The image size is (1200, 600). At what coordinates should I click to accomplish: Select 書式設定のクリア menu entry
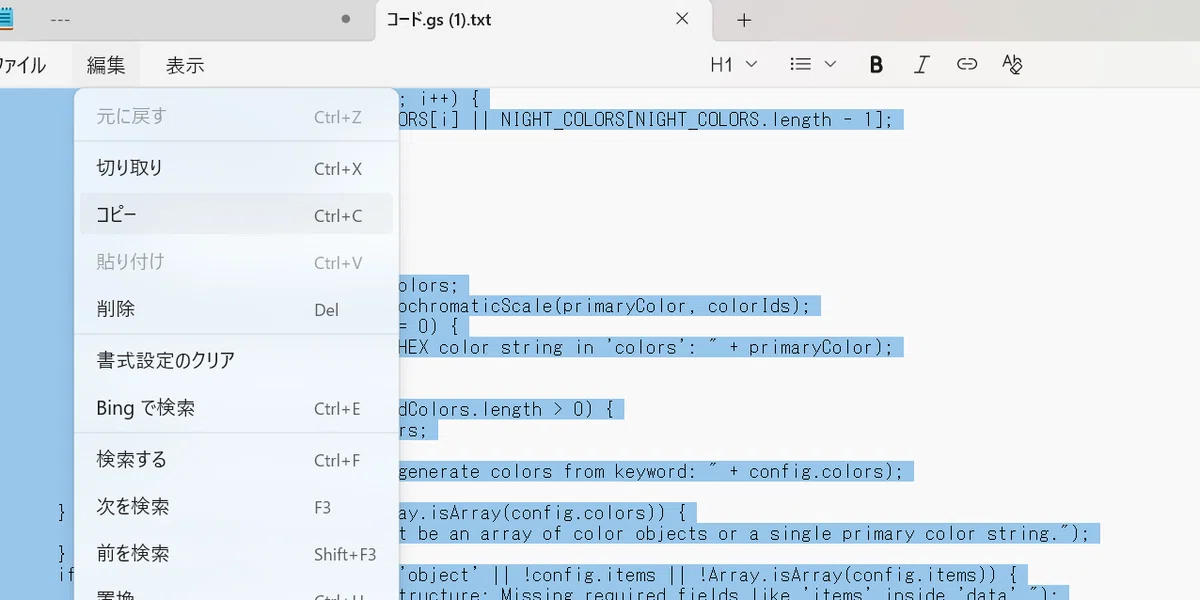236,360
